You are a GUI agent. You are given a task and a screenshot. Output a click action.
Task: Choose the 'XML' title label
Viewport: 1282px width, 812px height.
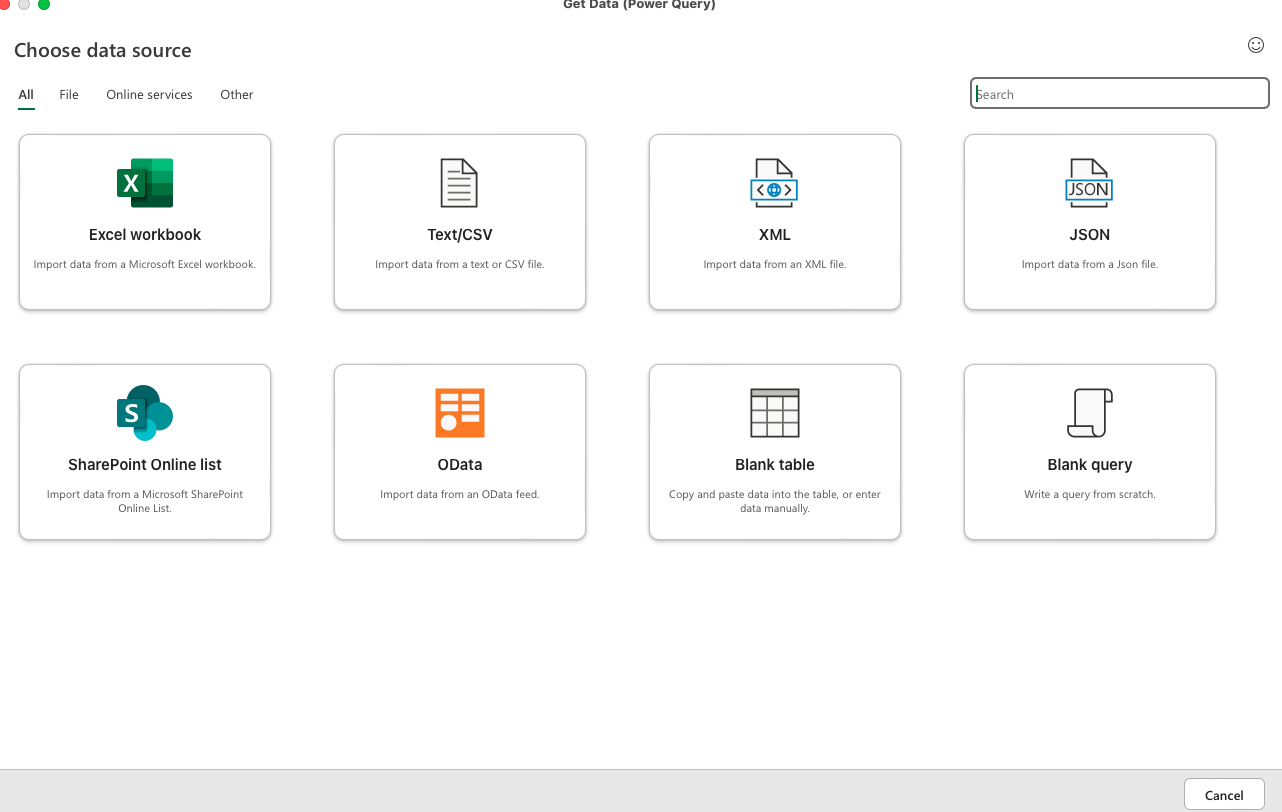click(775, 235)
